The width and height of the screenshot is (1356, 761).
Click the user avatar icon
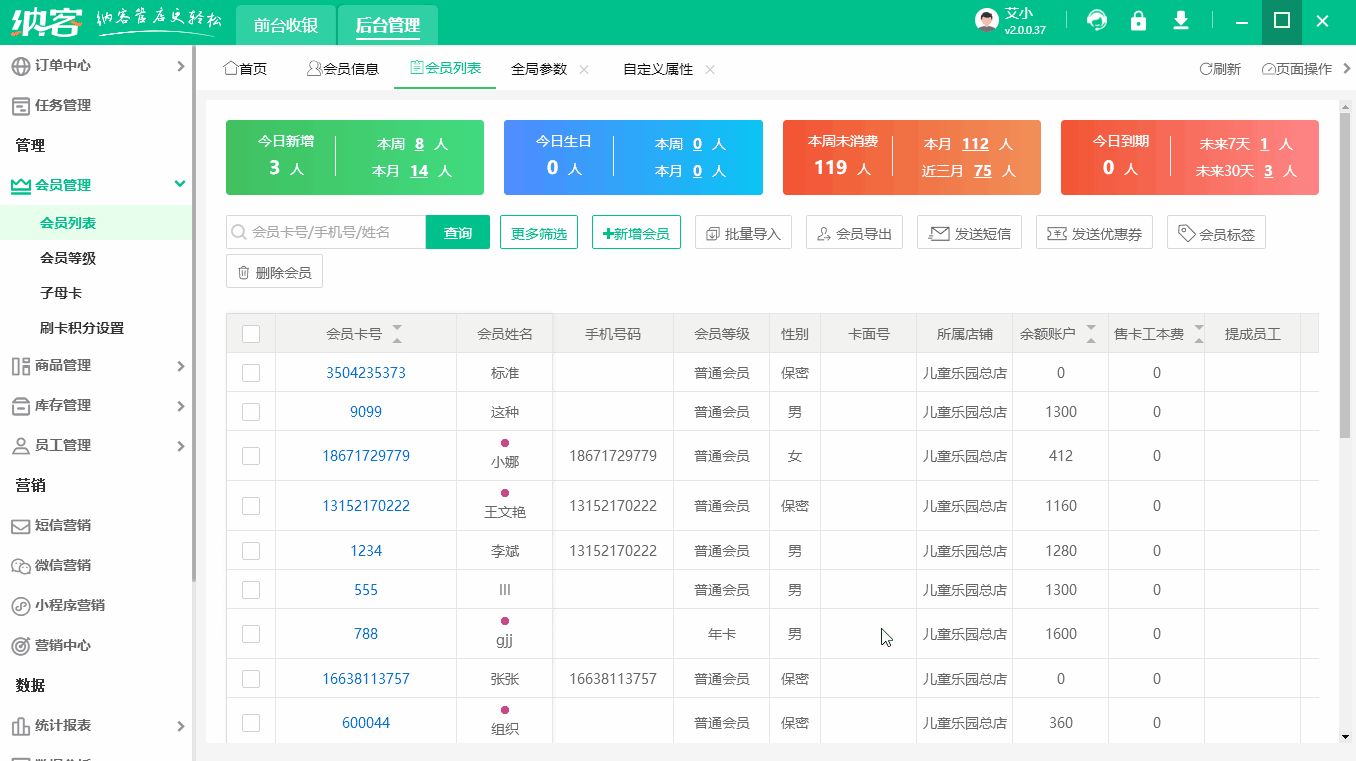click(x=987, y=21)
